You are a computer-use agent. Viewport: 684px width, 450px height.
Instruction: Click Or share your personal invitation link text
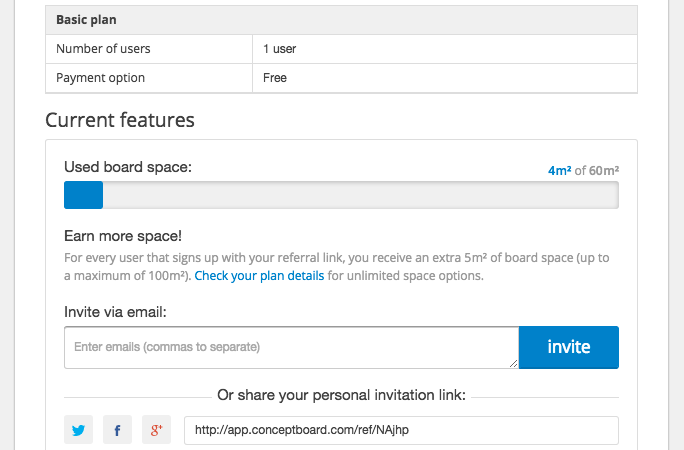click(x=342, y=395)
